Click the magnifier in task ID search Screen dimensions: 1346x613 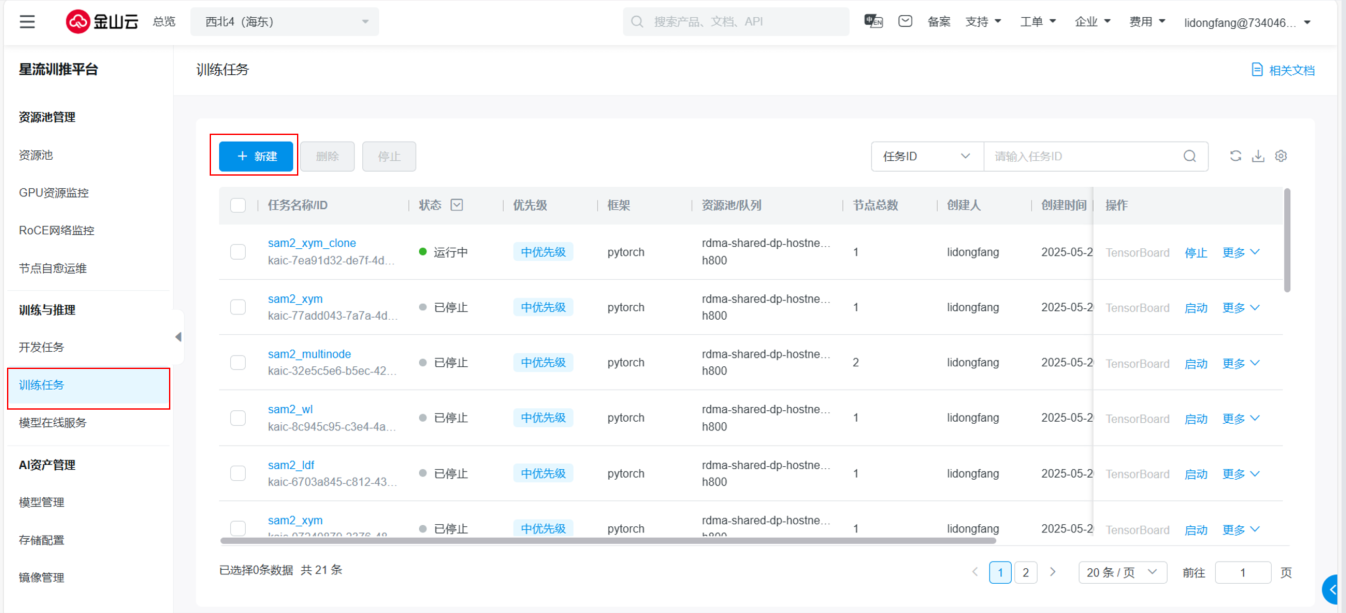pos(1189,156)
